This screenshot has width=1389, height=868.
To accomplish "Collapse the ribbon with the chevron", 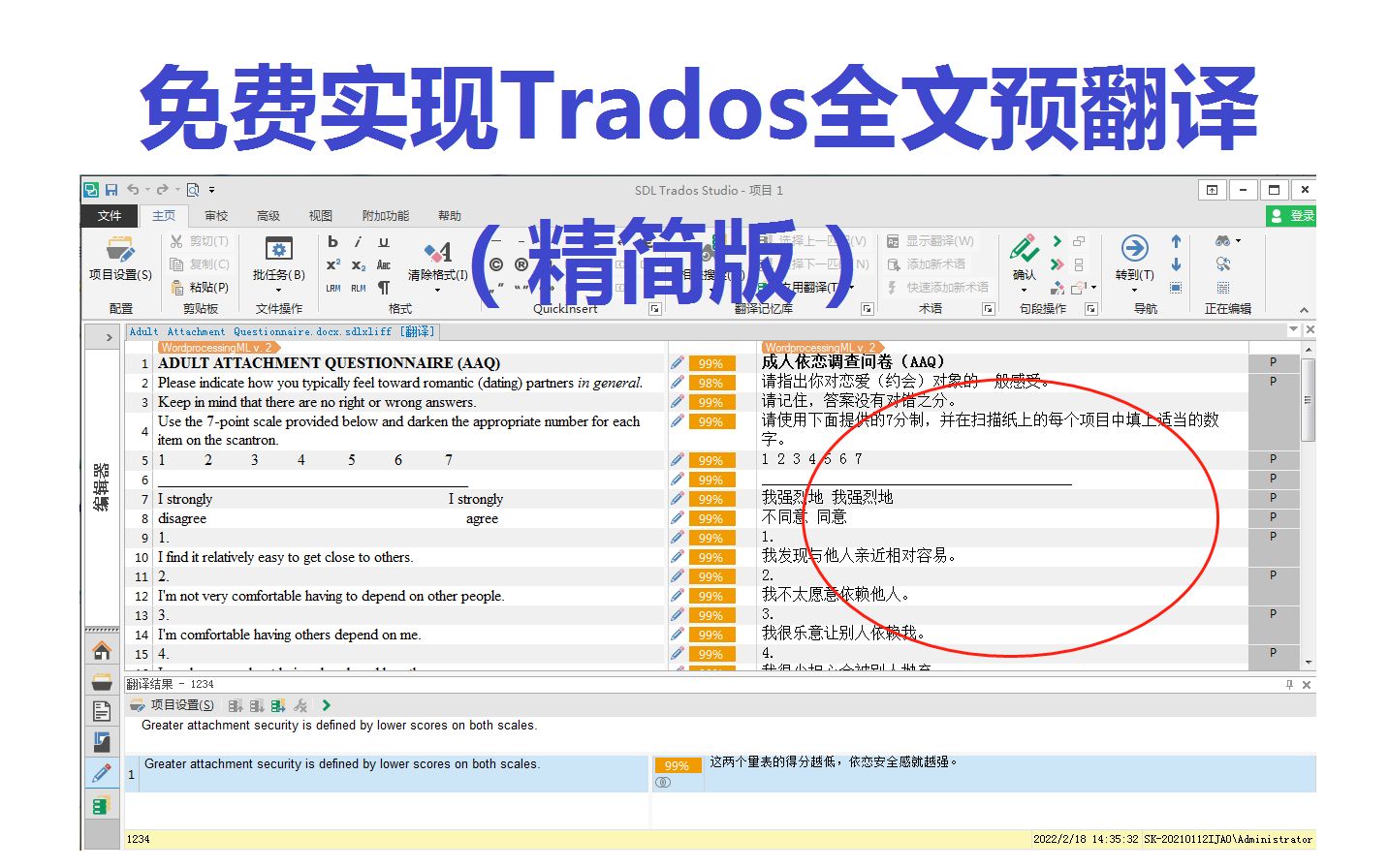I will [x=1304, y=310].
